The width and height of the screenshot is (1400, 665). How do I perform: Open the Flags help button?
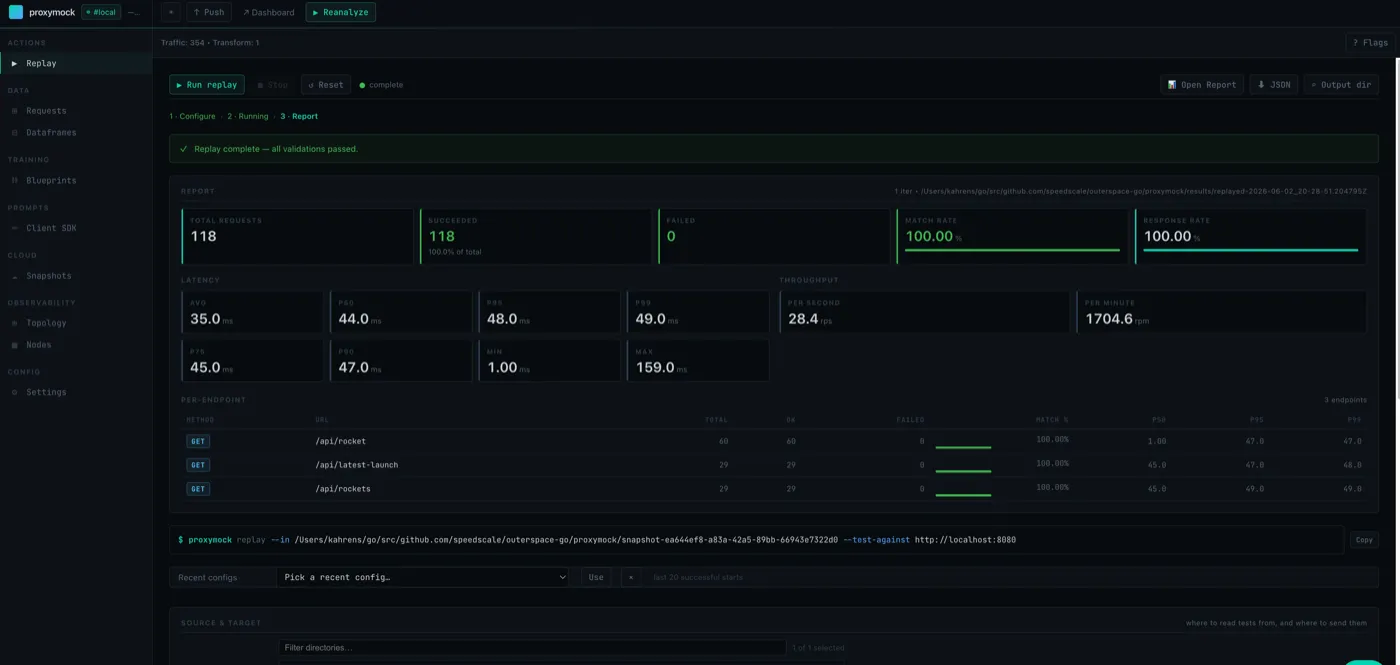pos(1370,42)
